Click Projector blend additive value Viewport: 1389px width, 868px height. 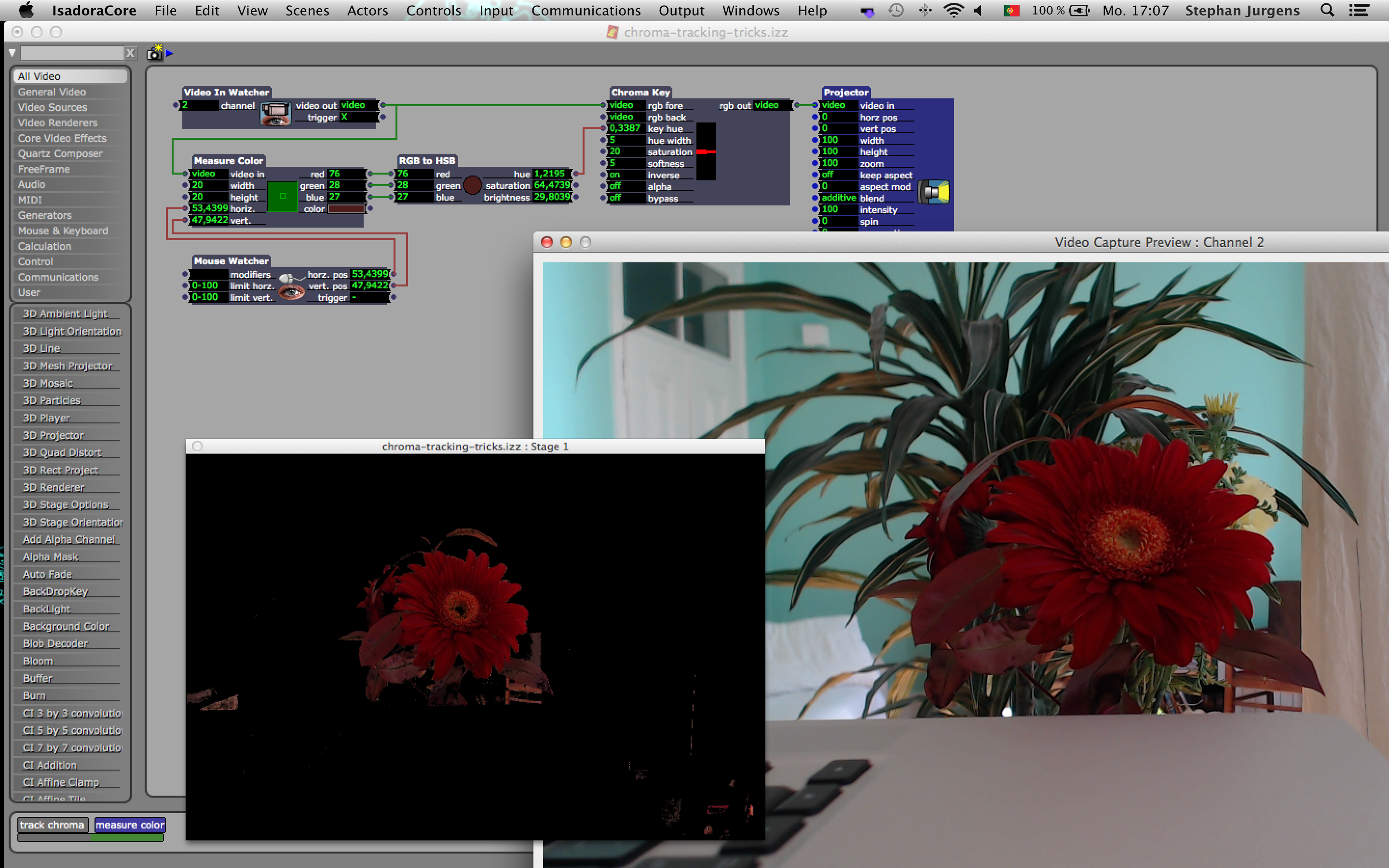[x=838, y=198]
